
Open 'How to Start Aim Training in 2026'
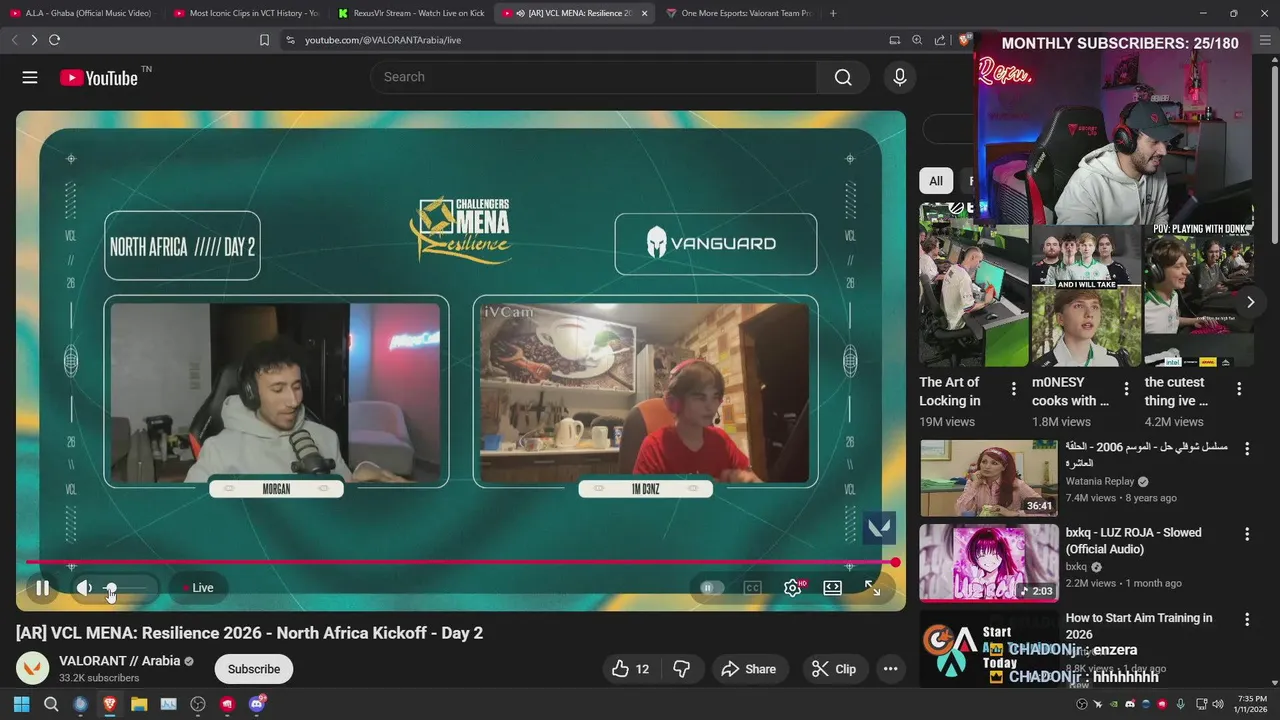tap(1139, 626)
